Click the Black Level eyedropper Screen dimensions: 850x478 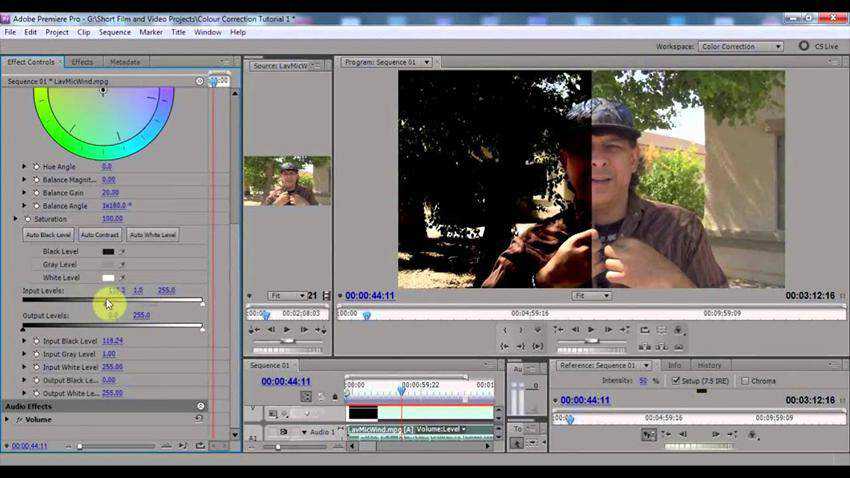[123, 252]
